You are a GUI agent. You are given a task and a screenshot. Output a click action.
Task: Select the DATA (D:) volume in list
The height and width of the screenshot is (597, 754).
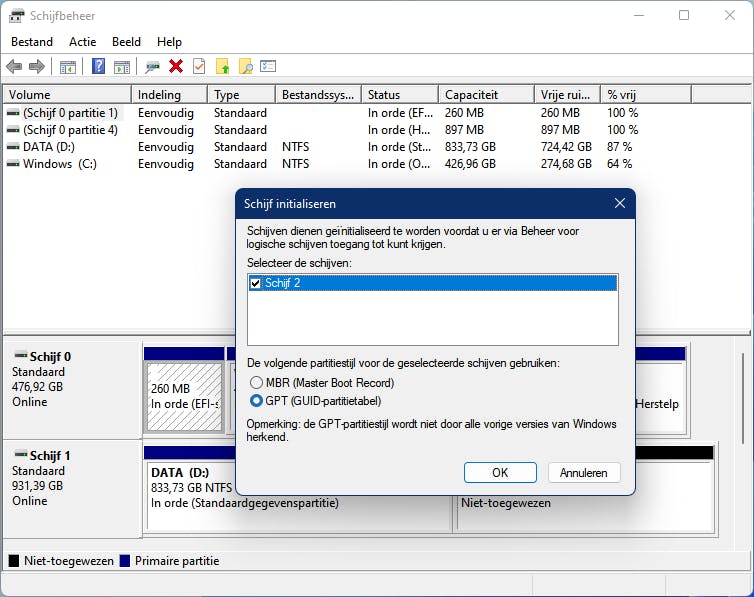pyautogui.click(x=49, y=147)
